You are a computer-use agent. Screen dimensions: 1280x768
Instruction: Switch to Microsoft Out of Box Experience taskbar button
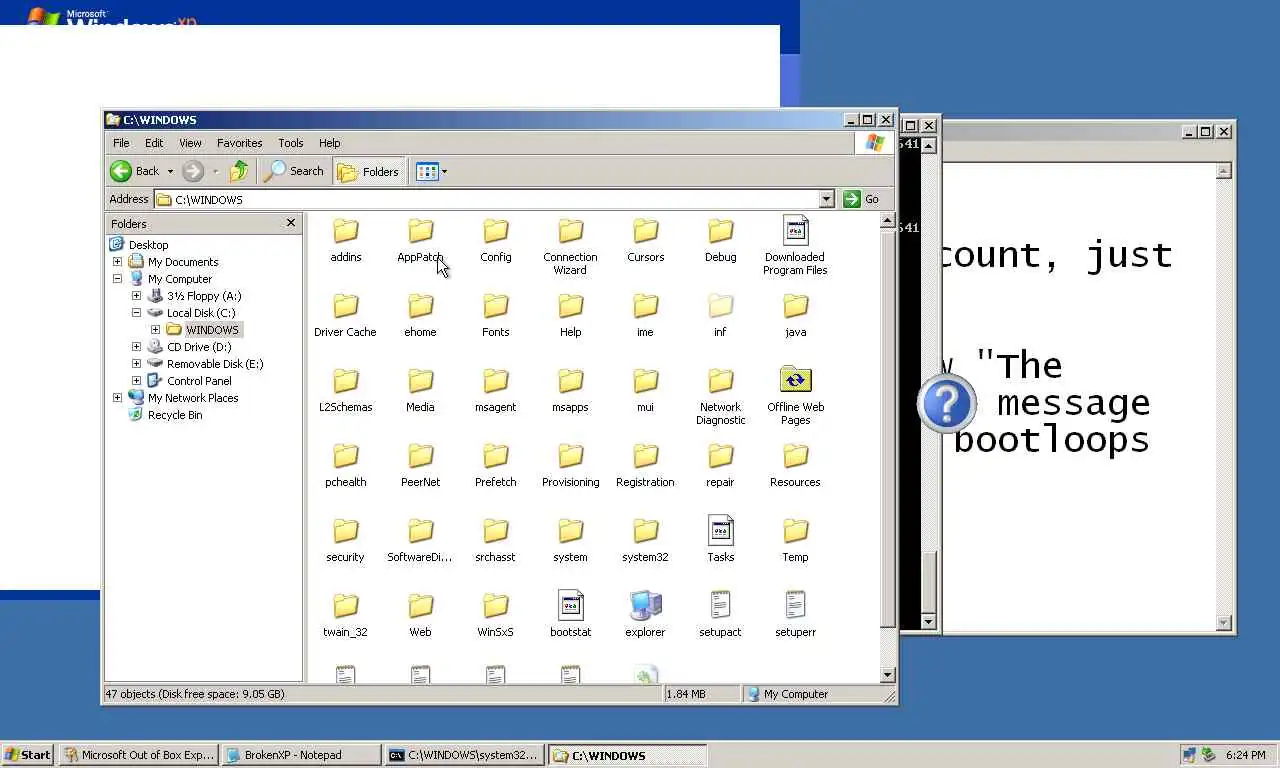tap(138, 755)
